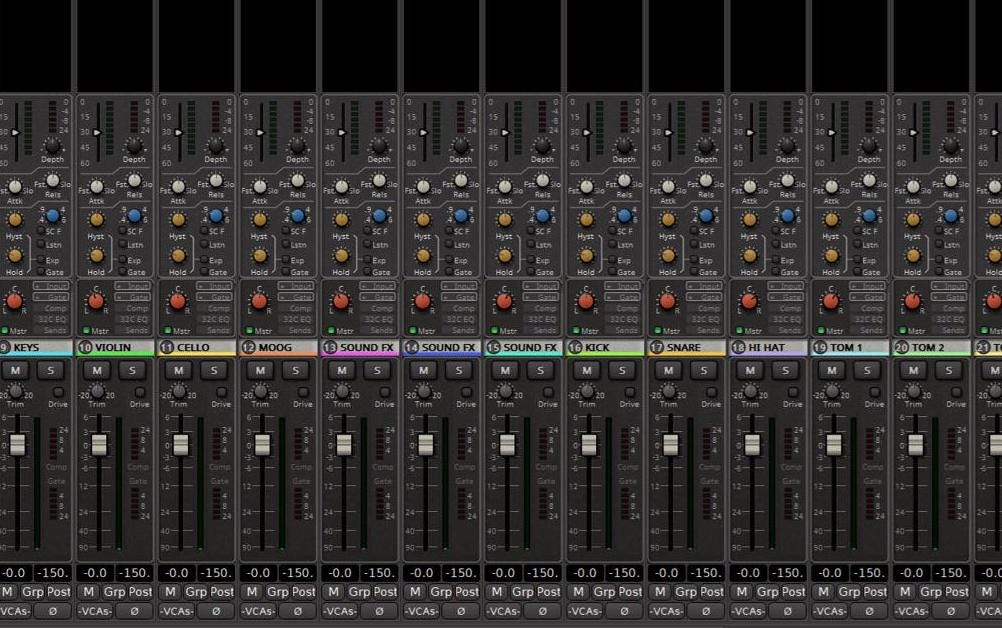Click the Attk knob on VIOLIN strip
The width and height of the screenshot is (1002, 628).
(96, 187)
